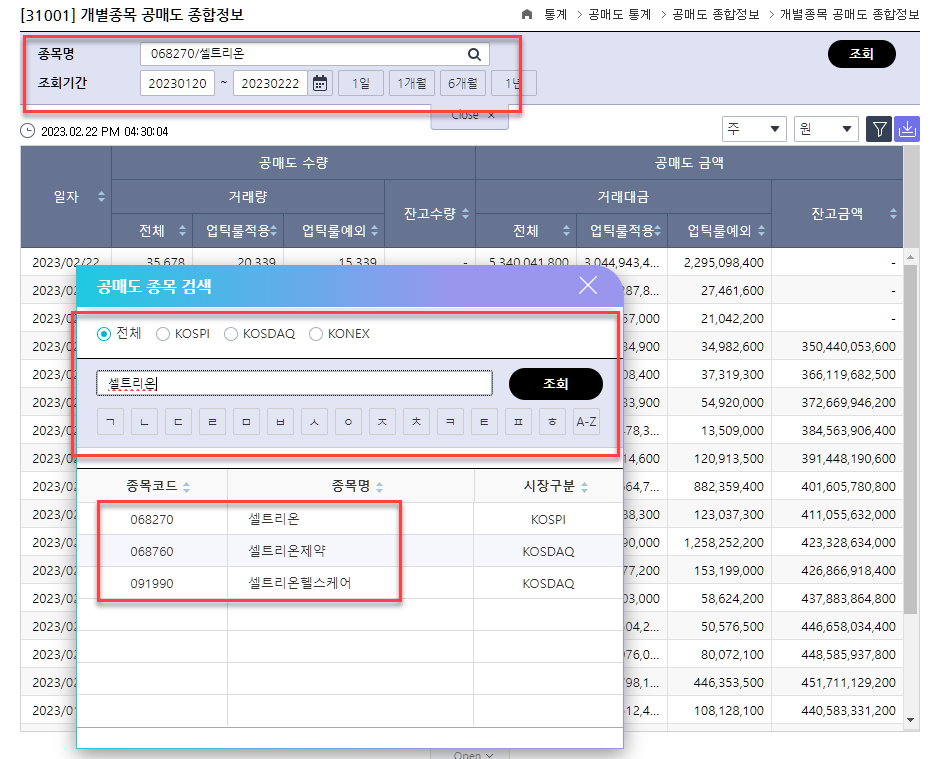Go to 공매도 종합정보 in breadcrumb
Screen dimensions: 946x759
pyautogui.click(x=716, y=15)
